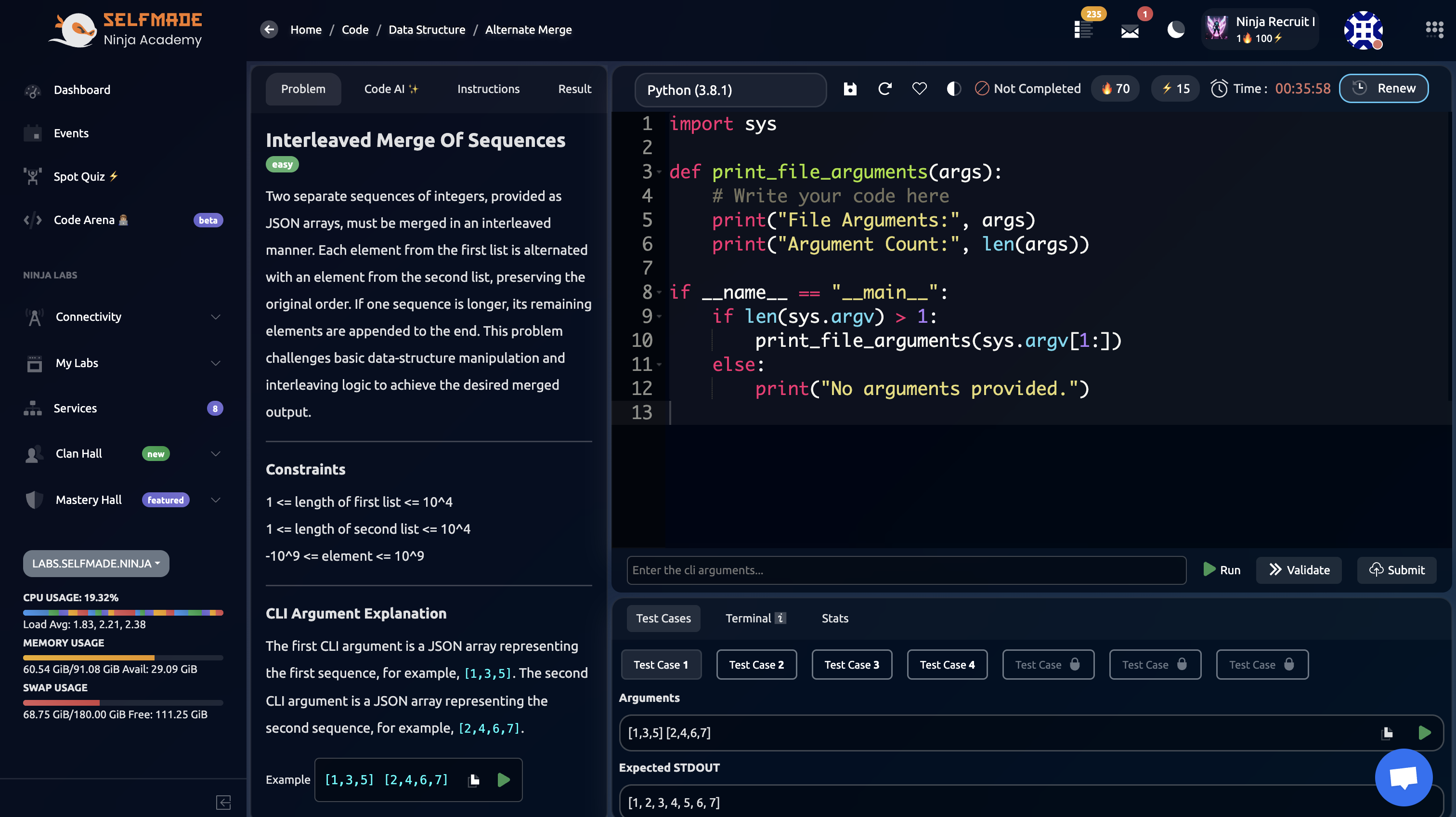Viewport: 1456px width, 817px height.
Task: Switch to the Instructions tab
Action: [488, 89]
